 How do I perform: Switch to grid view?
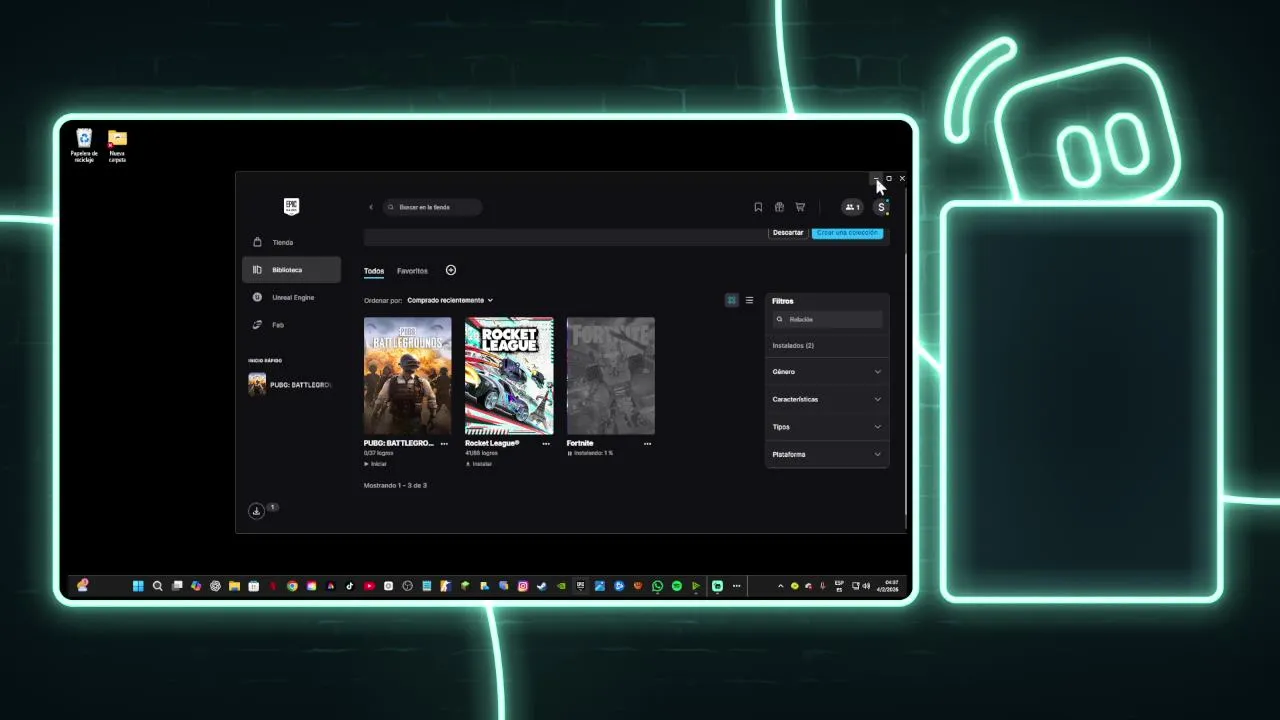tap(731, 300)
